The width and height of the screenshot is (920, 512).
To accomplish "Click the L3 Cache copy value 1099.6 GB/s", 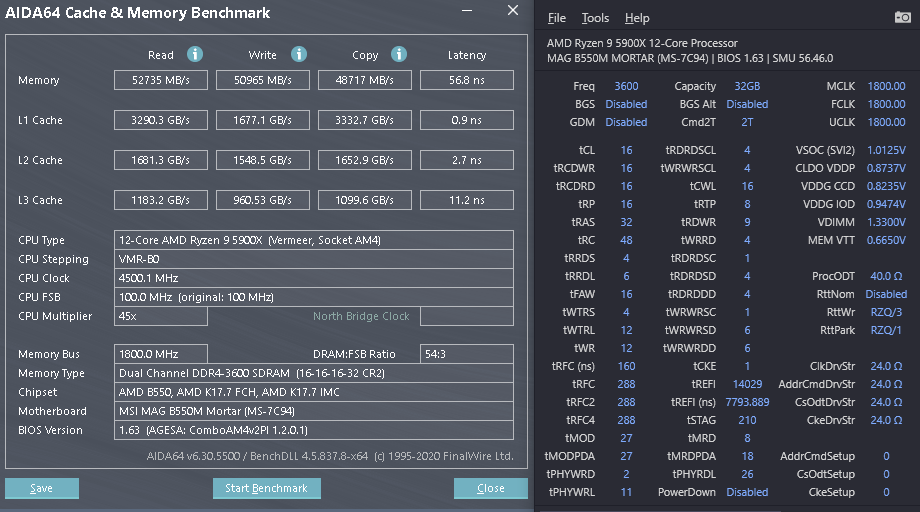I will click(x=364, y=200).
